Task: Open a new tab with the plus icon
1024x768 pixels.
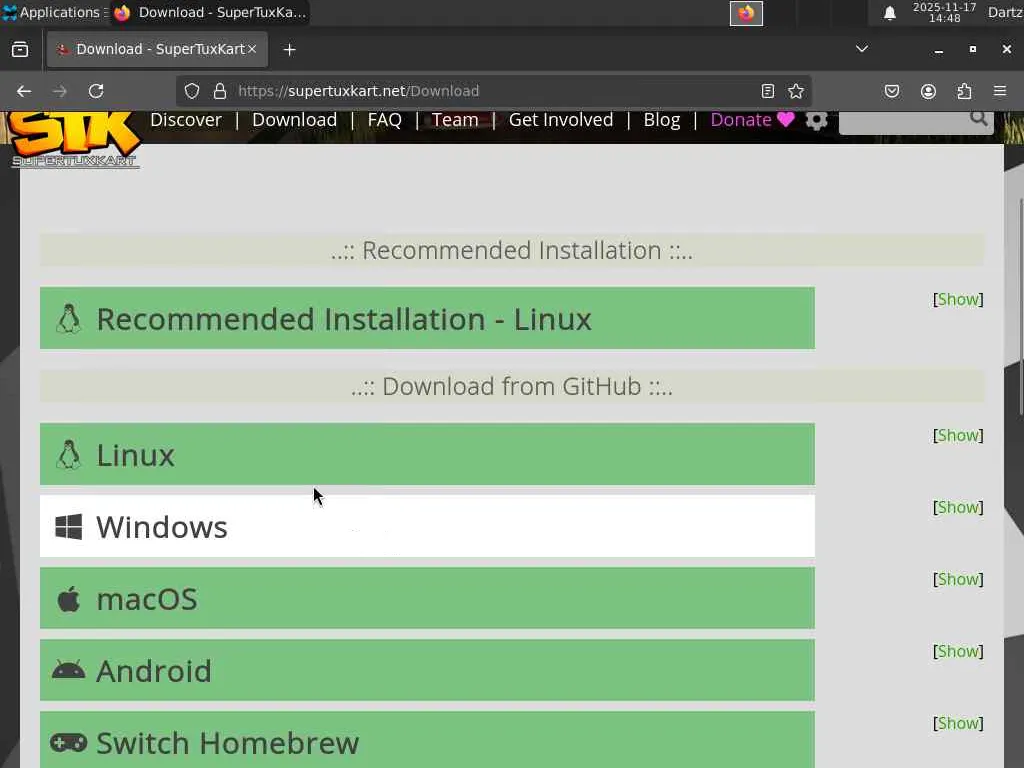Action: click(289, 50)
